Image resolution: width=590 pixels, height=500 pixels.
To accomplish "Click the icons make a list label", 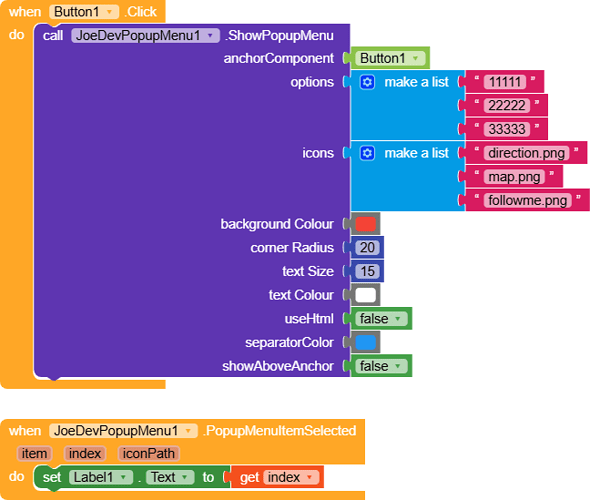I will [x=417, y=153].
